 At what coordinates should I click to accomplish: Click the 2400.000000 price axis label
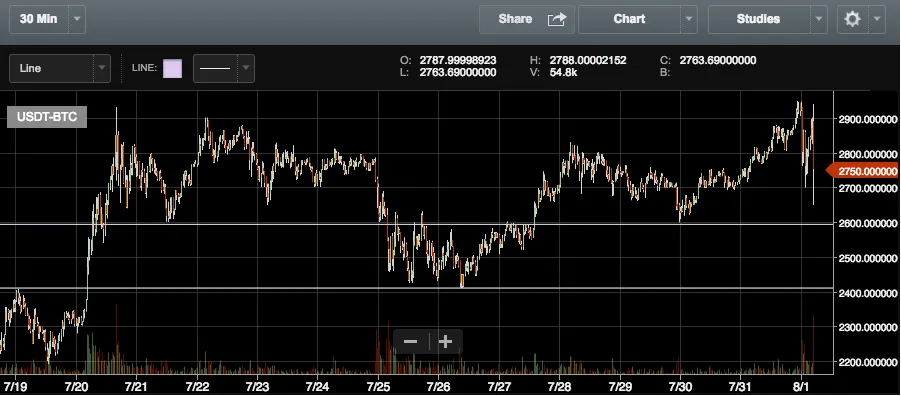point(868,293)
